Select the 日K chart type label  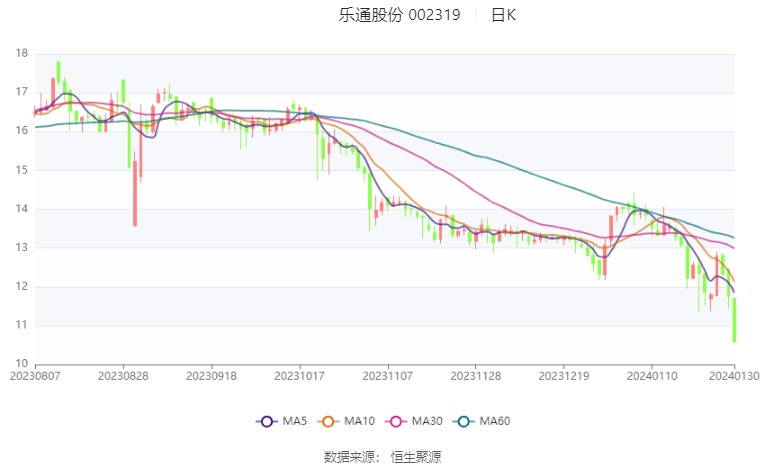pos(504,15)
